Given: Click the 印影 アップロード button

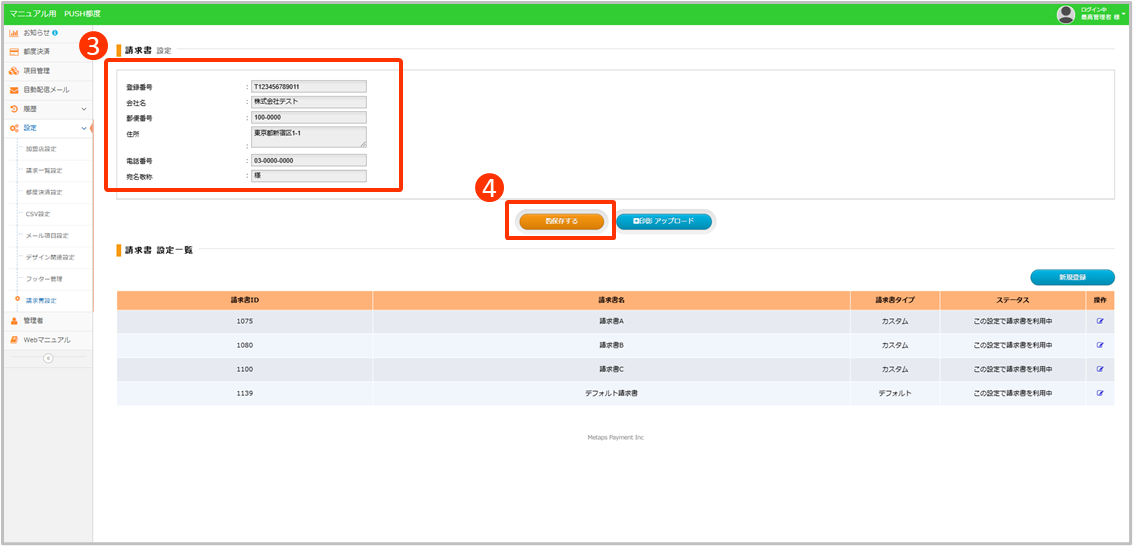Looking at the screenshot, I should click(664, 222).
